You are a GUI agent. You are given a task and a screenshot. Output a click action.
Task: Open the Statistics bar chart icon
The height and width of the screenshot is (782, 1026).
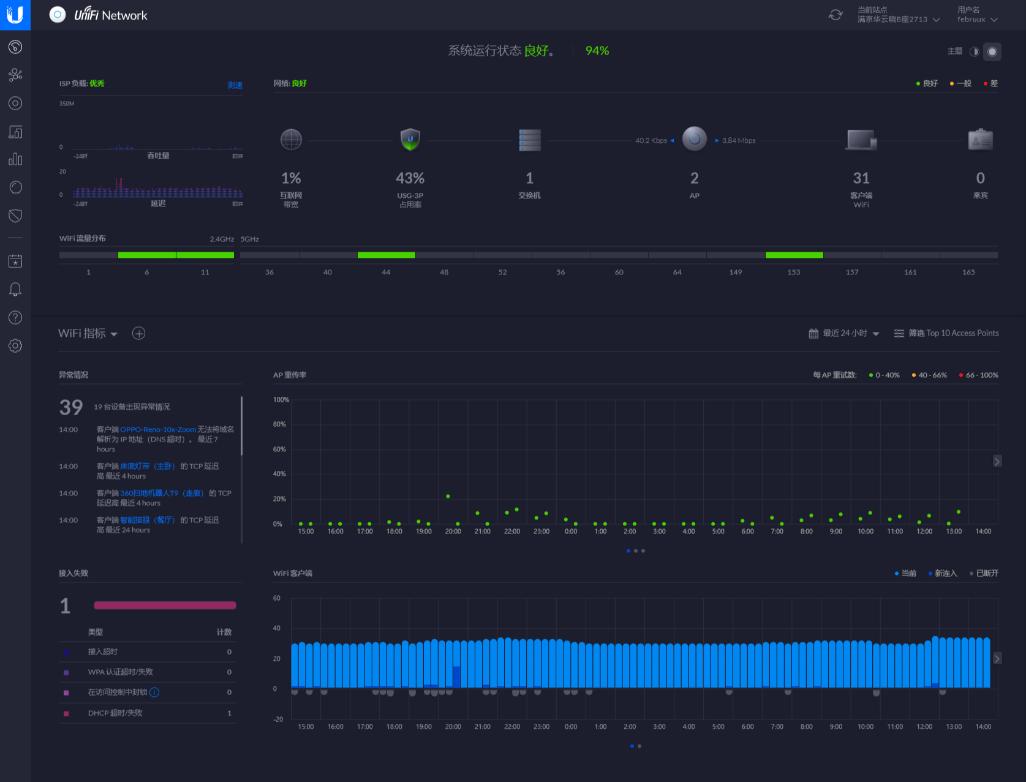(15, 159)
